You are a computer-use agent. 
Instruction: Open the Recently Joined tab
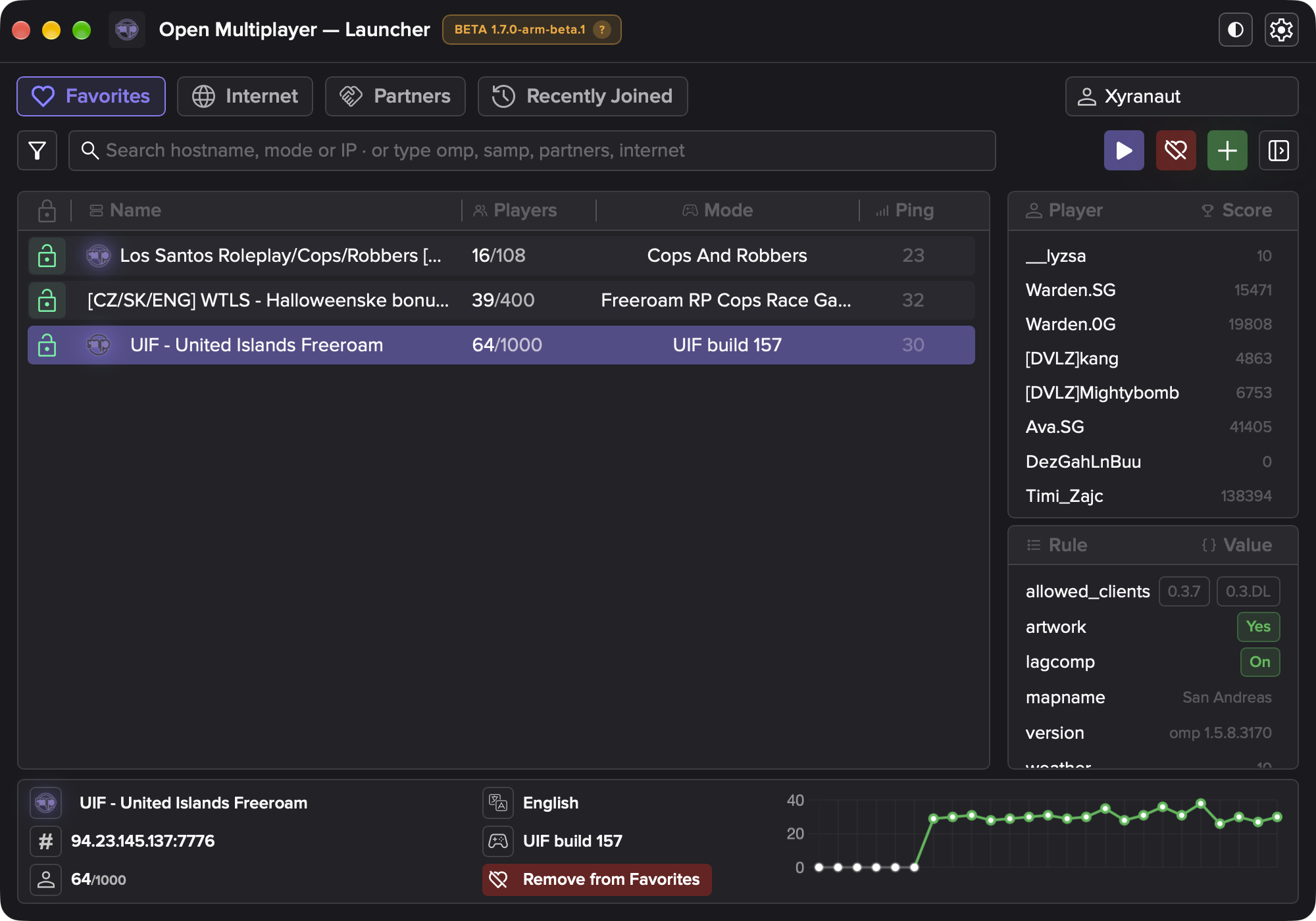(x=583, y=96)
